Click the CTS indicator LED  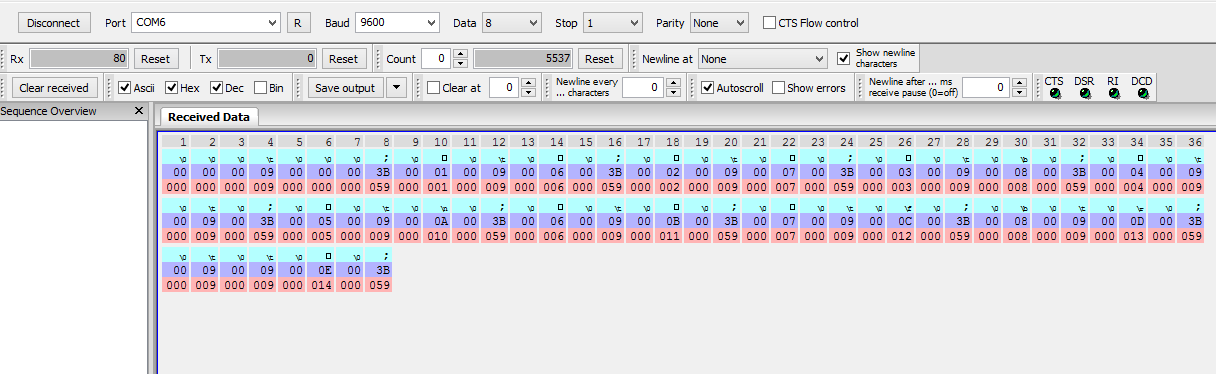click(x=1054, y=94)
